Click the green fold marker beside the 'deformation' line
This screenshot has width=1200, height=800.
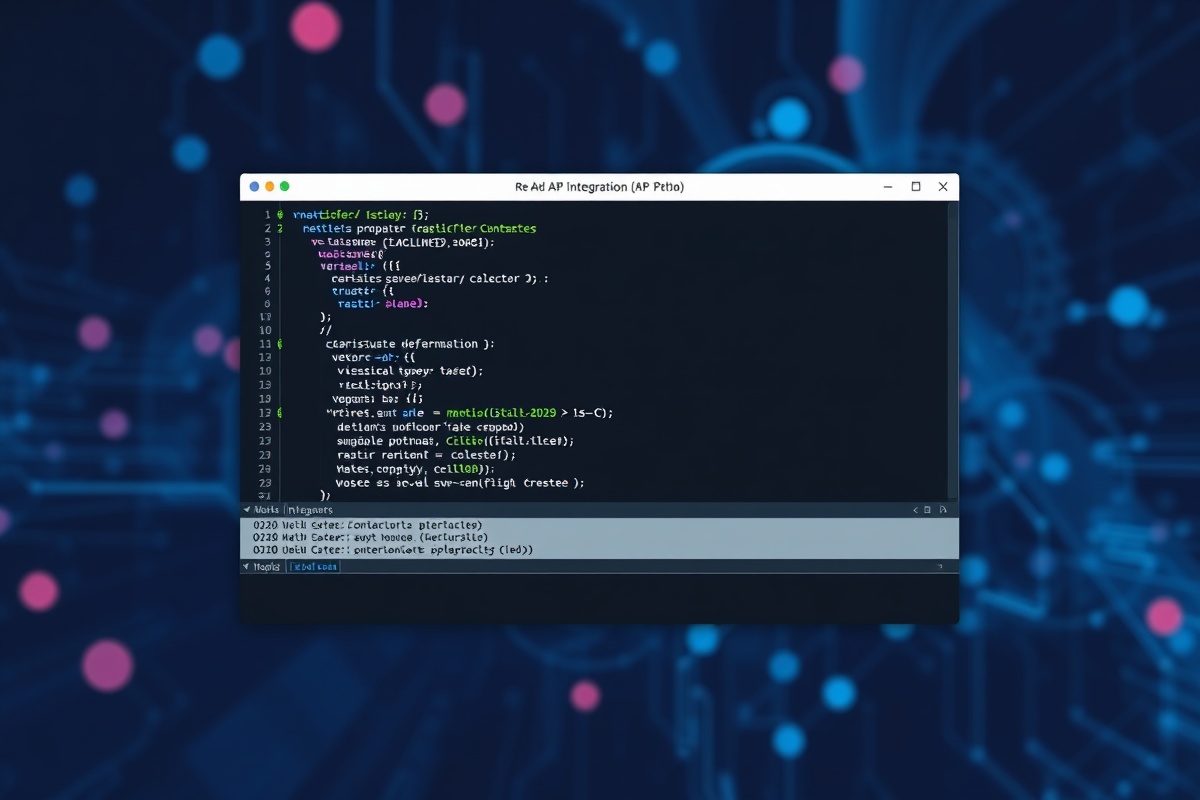[x=280, y=344]
